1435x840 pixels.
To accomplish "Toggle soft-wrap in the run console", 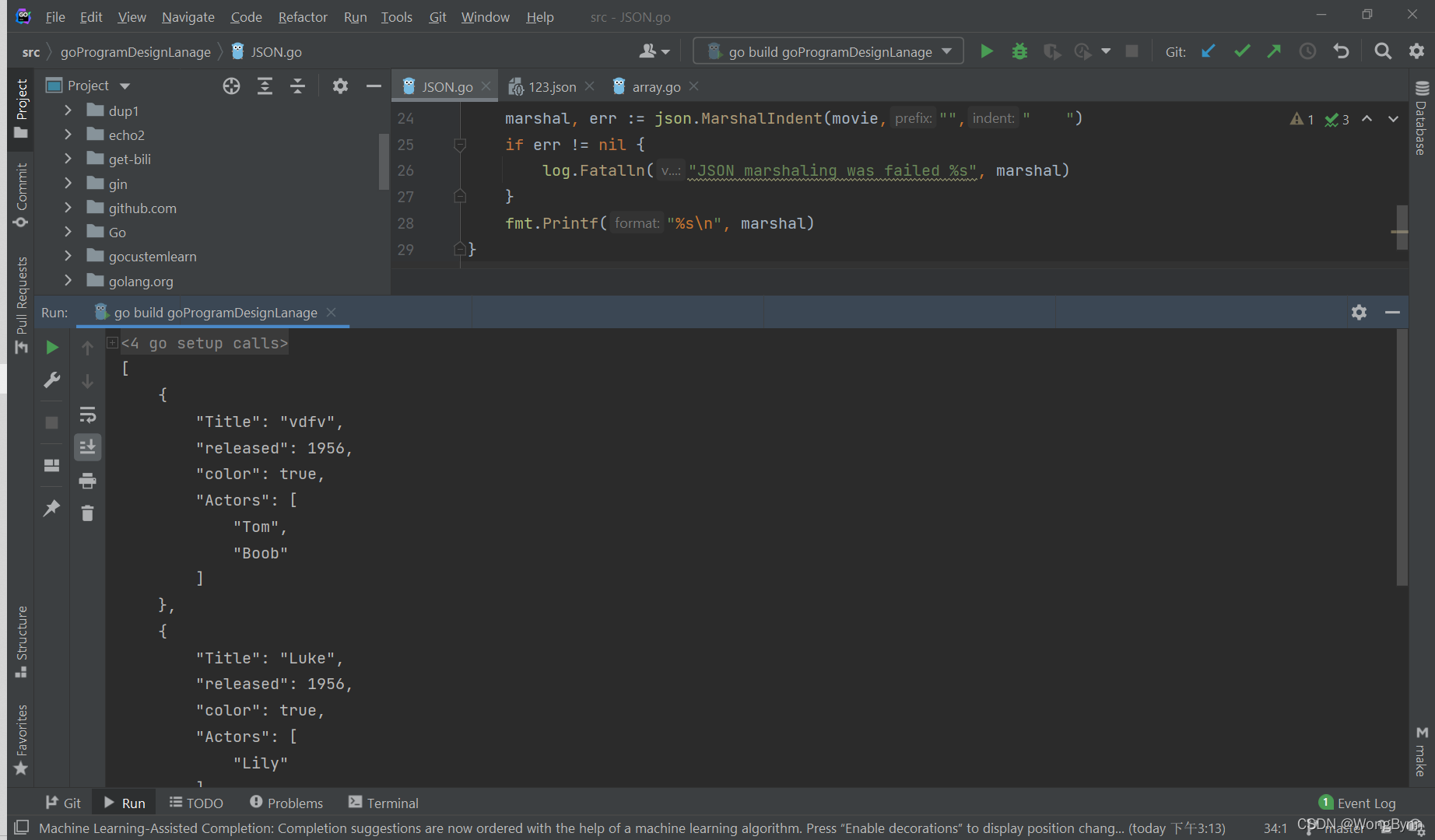I will [x=87, y=415].
